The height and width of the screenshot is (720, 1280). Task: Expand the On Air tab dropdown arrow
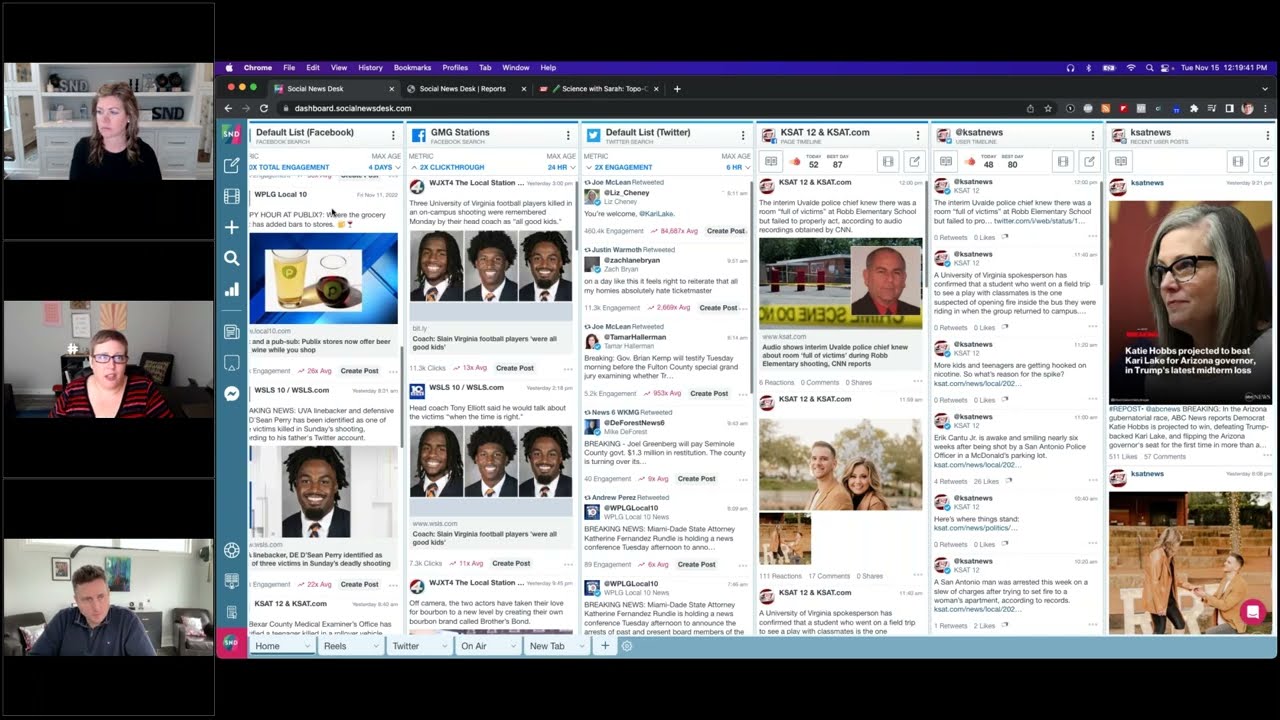(513, 646)
